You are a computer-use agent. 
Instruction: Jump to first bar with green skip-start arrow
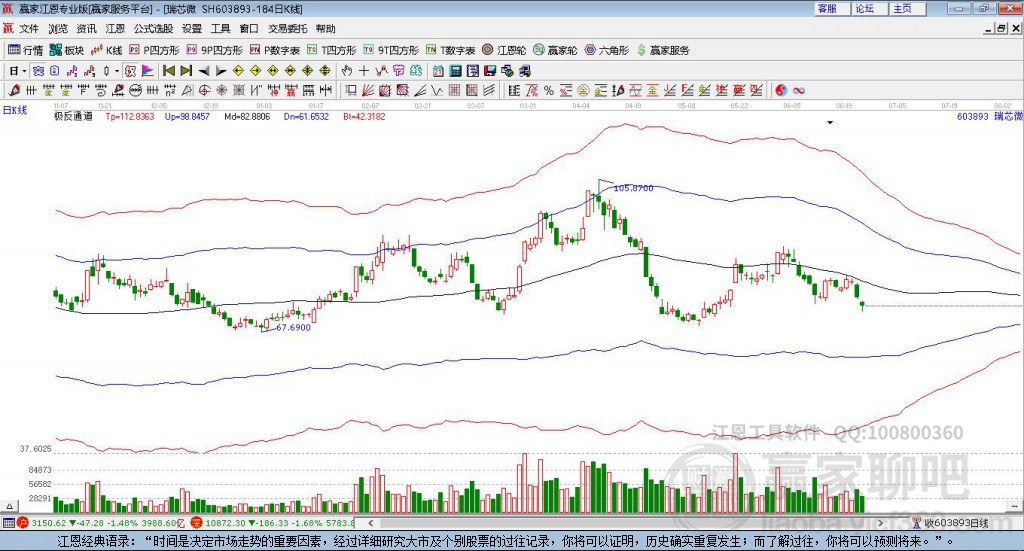coord(168,71)
